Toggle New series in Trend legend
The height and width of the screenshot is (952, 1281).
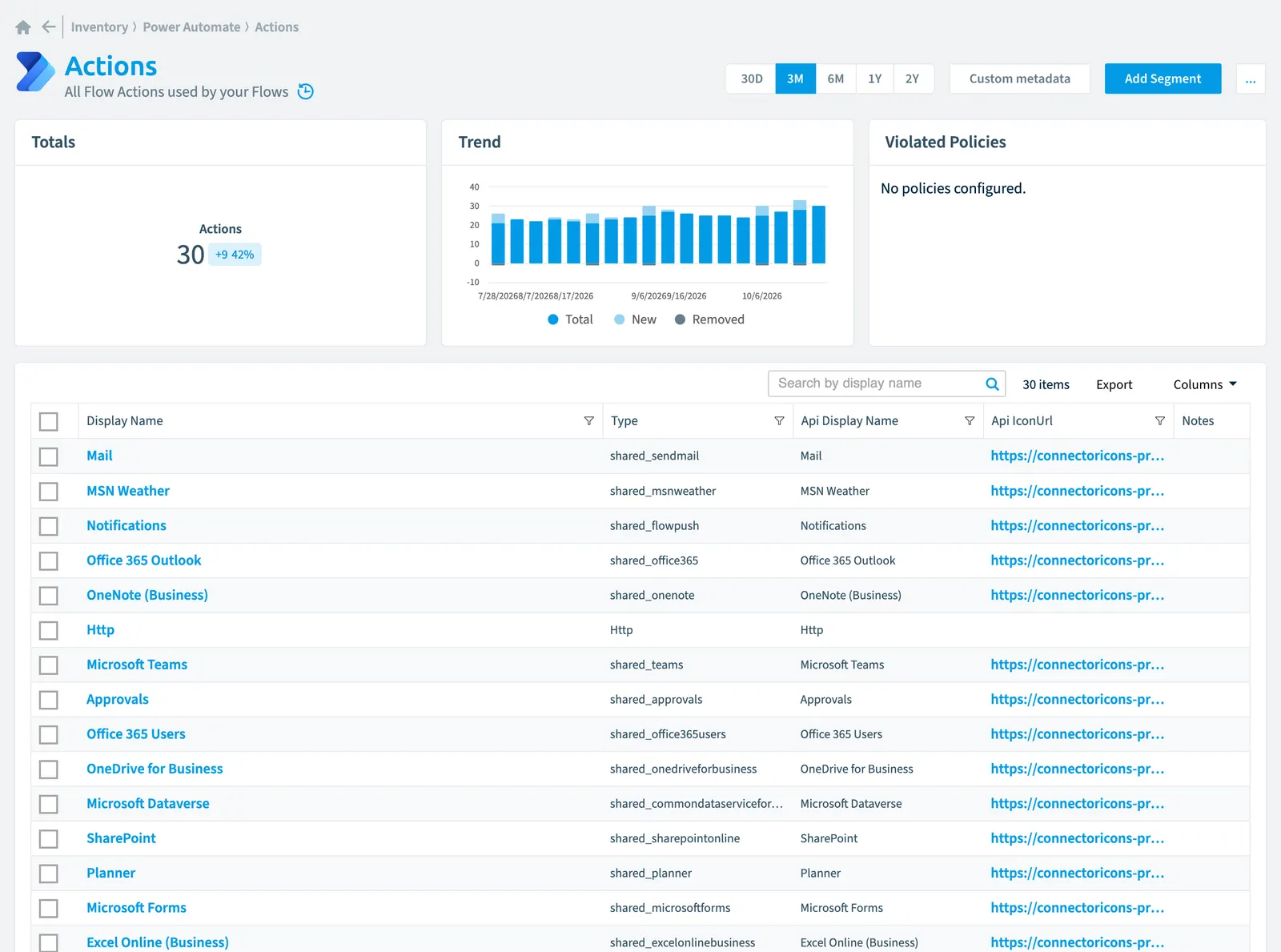pyautogui.click(x=635, y=319)
